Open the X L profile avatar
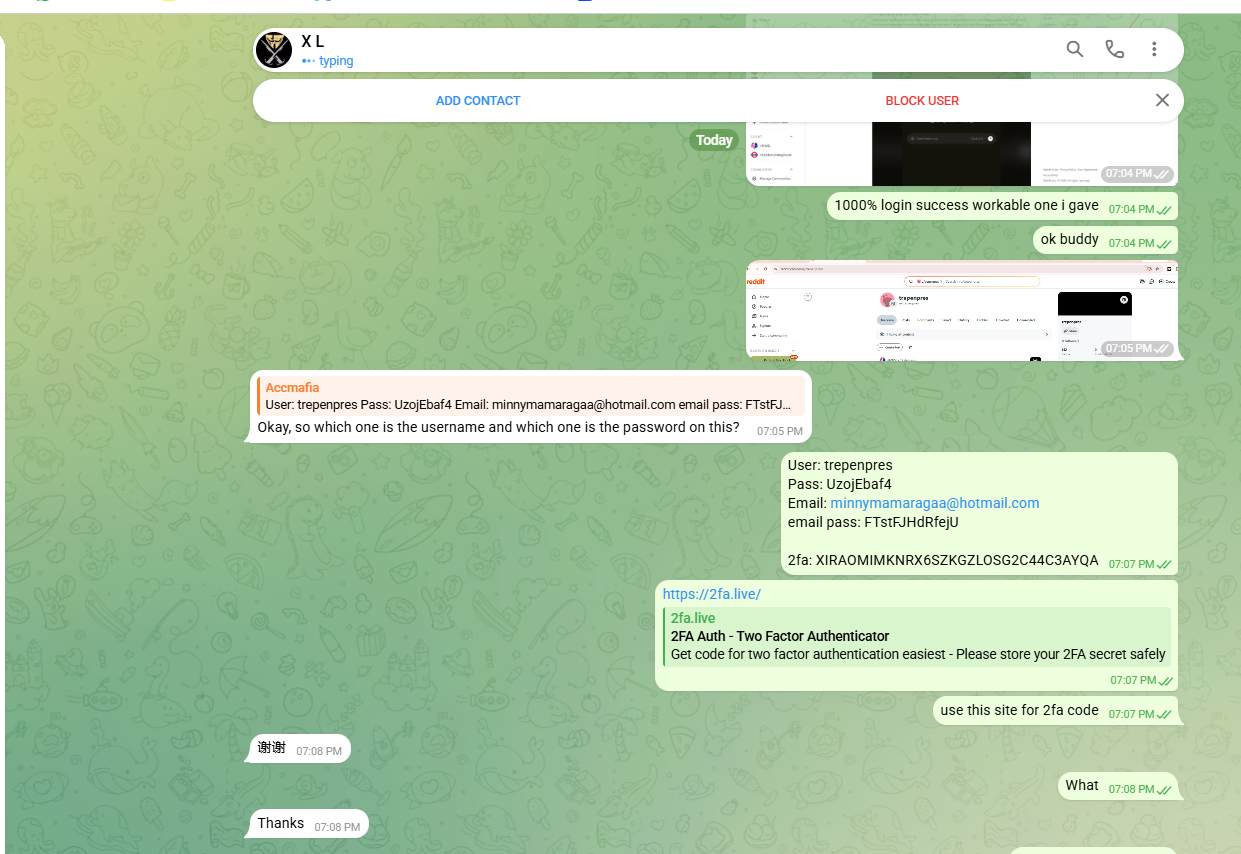 click(273, 49)
